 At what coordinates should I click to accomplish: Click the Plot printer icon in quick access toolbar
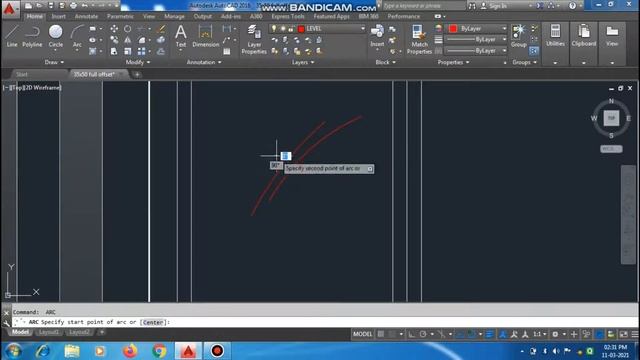[73, 6]
